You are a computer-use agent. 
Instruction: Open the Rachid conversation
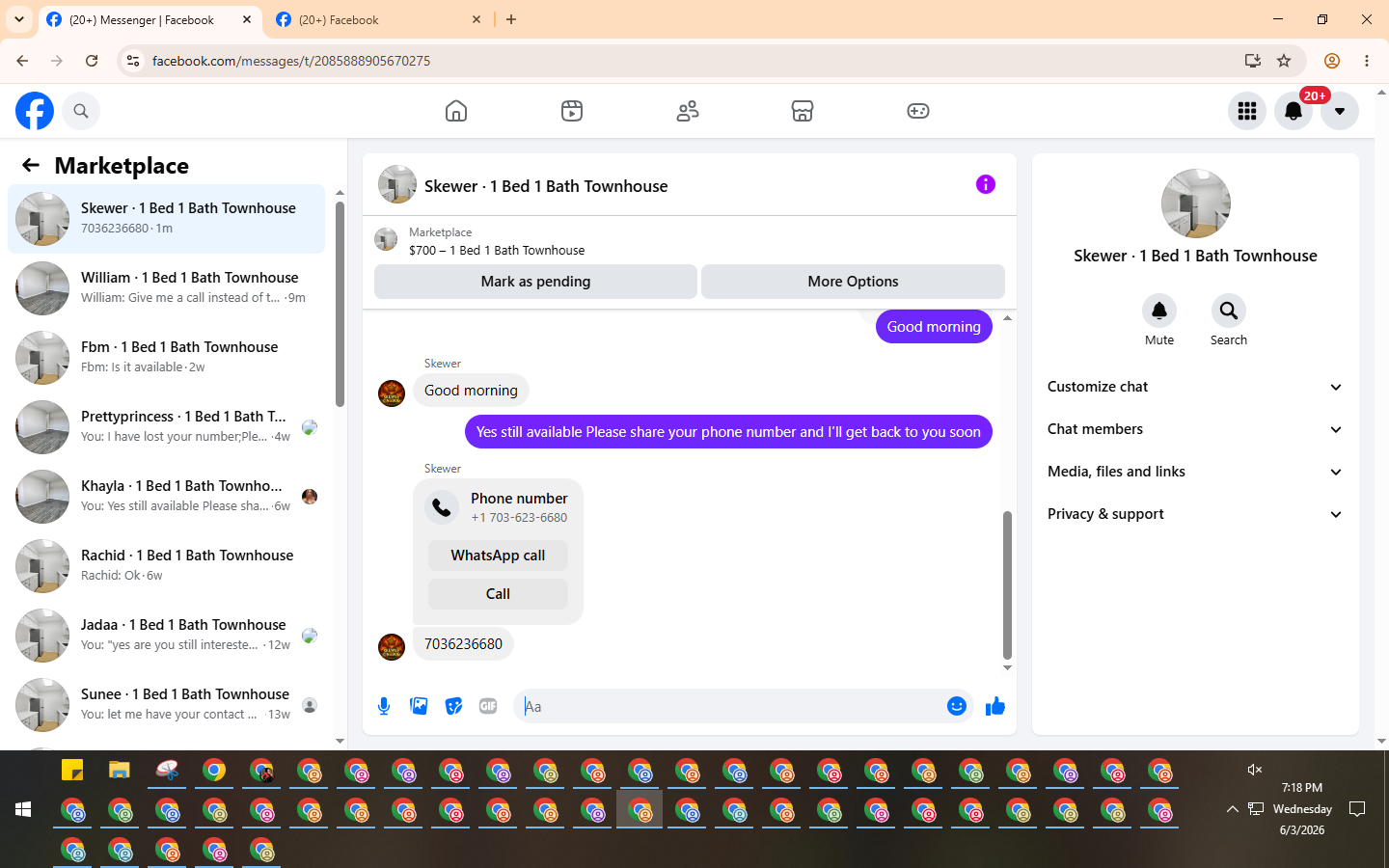(166, 566)
